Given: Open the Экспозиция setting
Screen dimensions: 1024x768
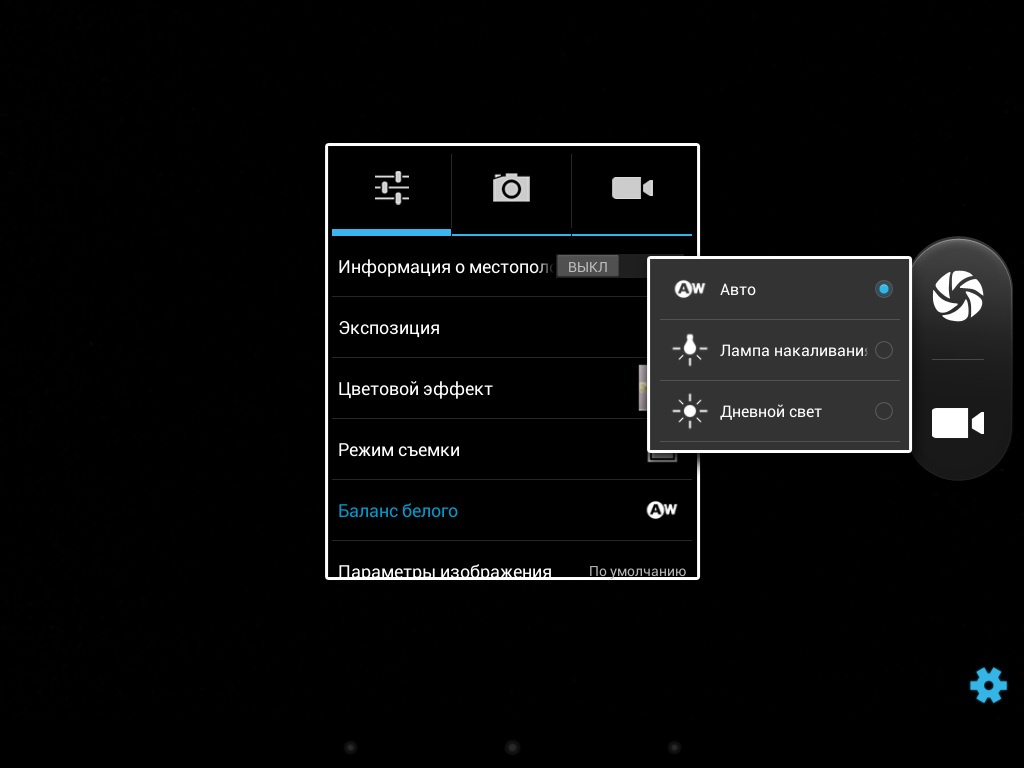Looking at the screenshot, I should pyautogui.click(x=389, y=328).
